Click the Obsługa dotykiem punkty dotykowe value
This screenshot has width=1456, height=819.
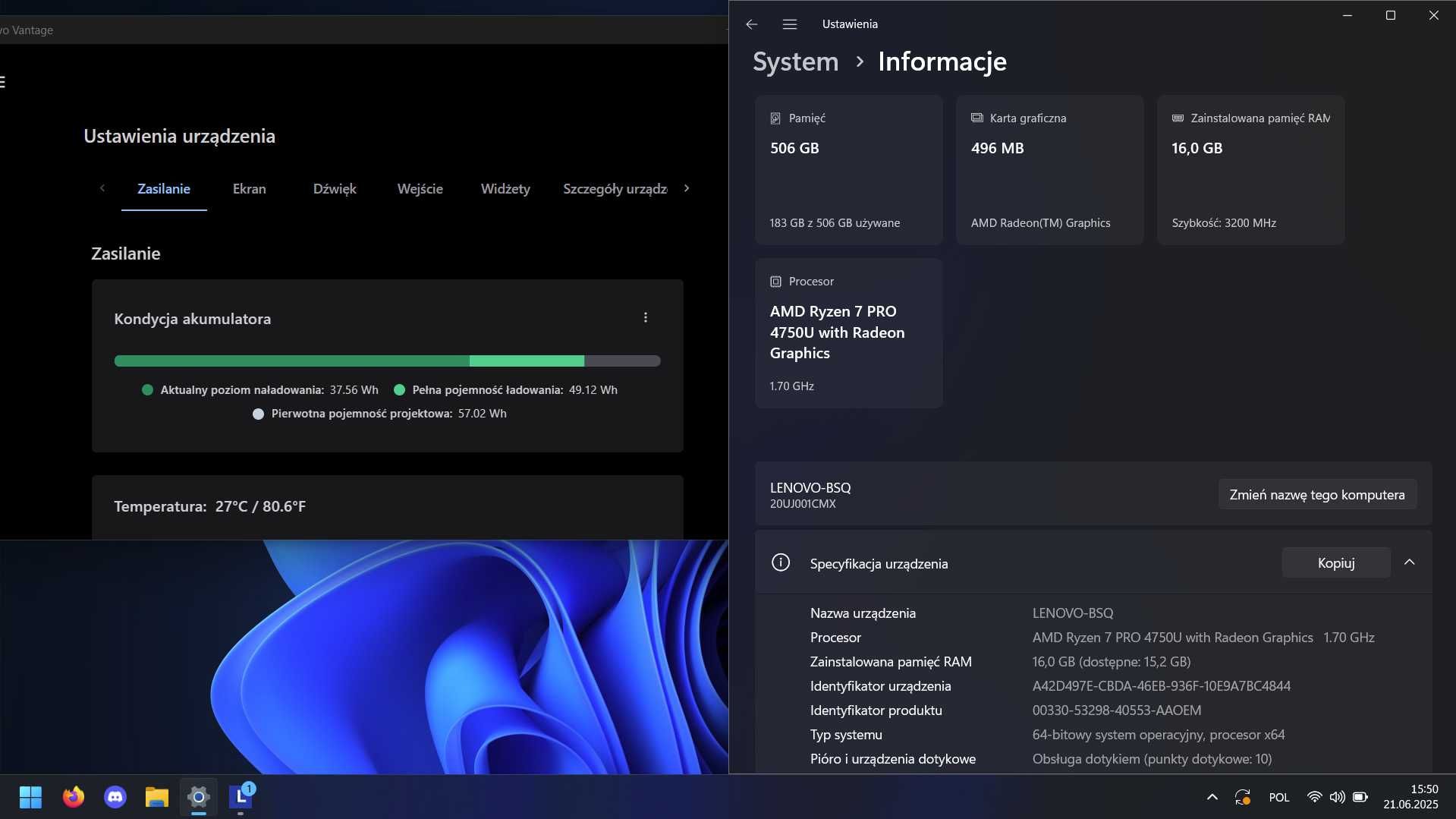1152,759
